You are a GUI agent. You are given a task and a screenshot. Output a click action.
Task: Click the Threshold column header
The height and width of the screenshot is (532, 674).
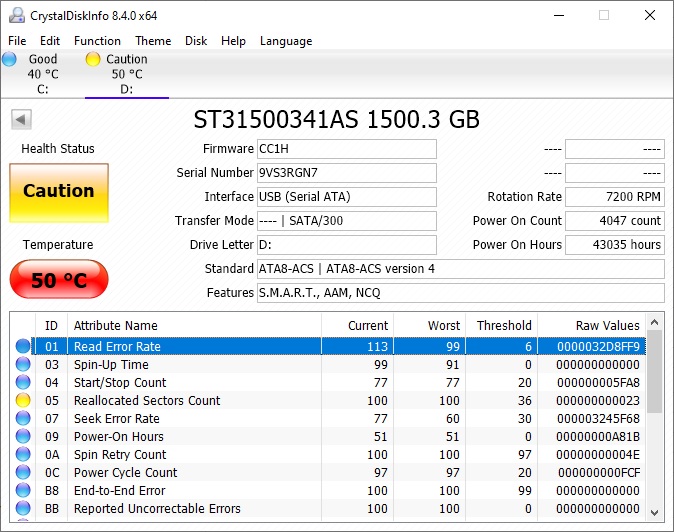(x=502, y=325)
